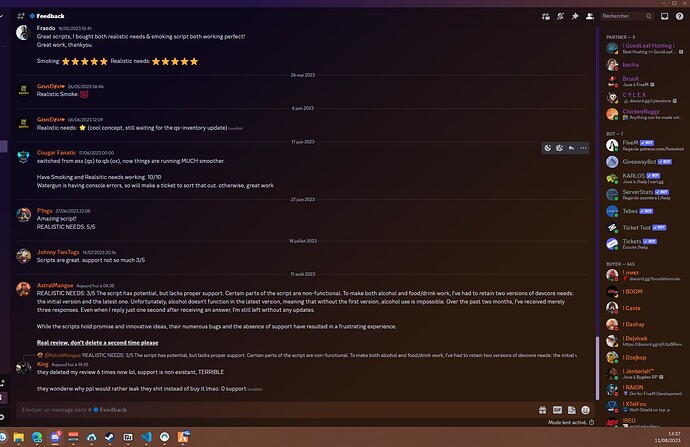Add reaction on Cougar Fanatic's message
Screen dimensions: 690x447
pyautogui.click(x=548, y=148)
